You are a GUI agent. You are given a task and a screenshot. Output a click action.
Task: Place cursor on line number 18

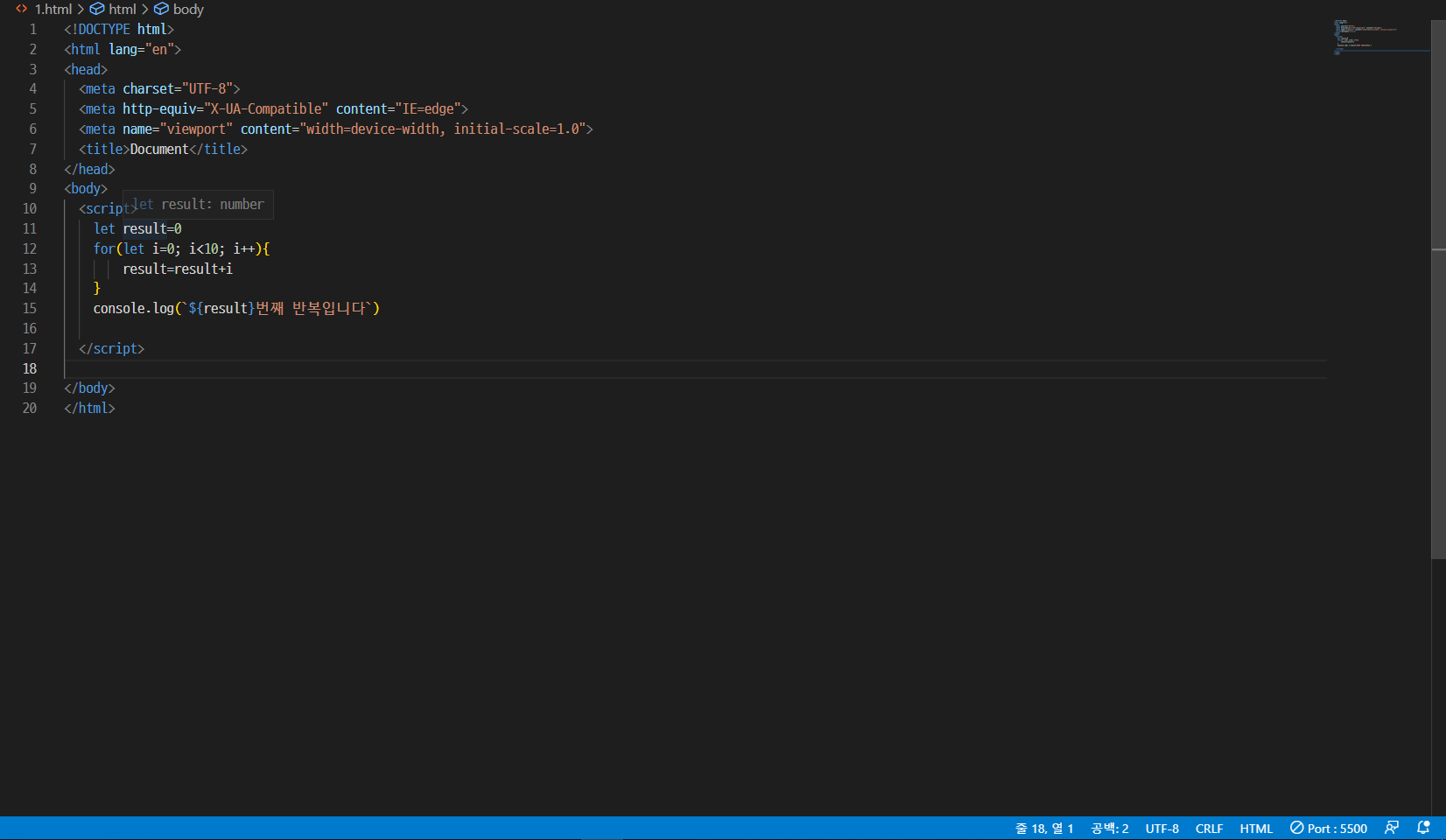click(x=30, y=368)
